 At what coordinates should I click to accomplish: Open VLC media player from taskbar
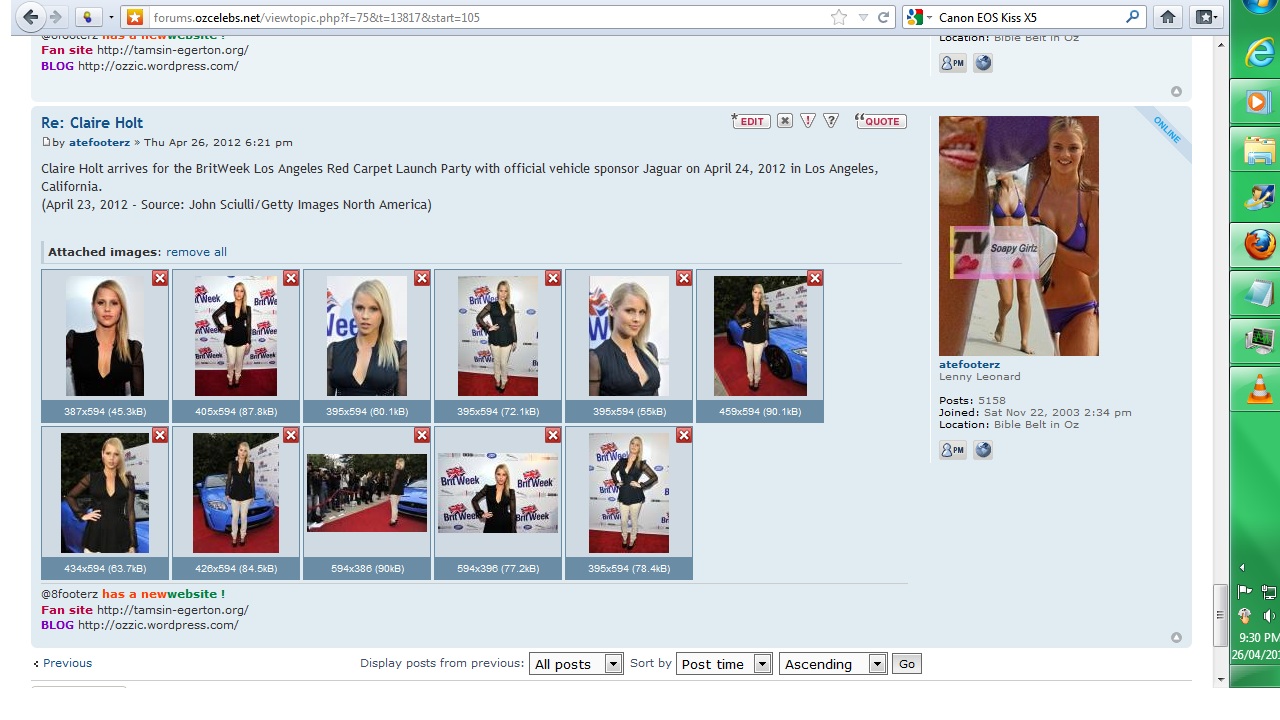[x=1258, y=390]
